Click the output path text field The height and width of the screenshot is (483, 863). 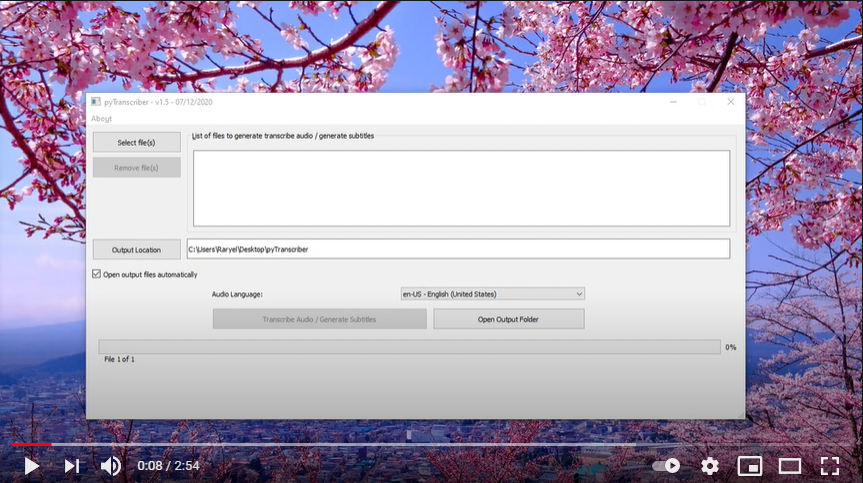(458, 249)
